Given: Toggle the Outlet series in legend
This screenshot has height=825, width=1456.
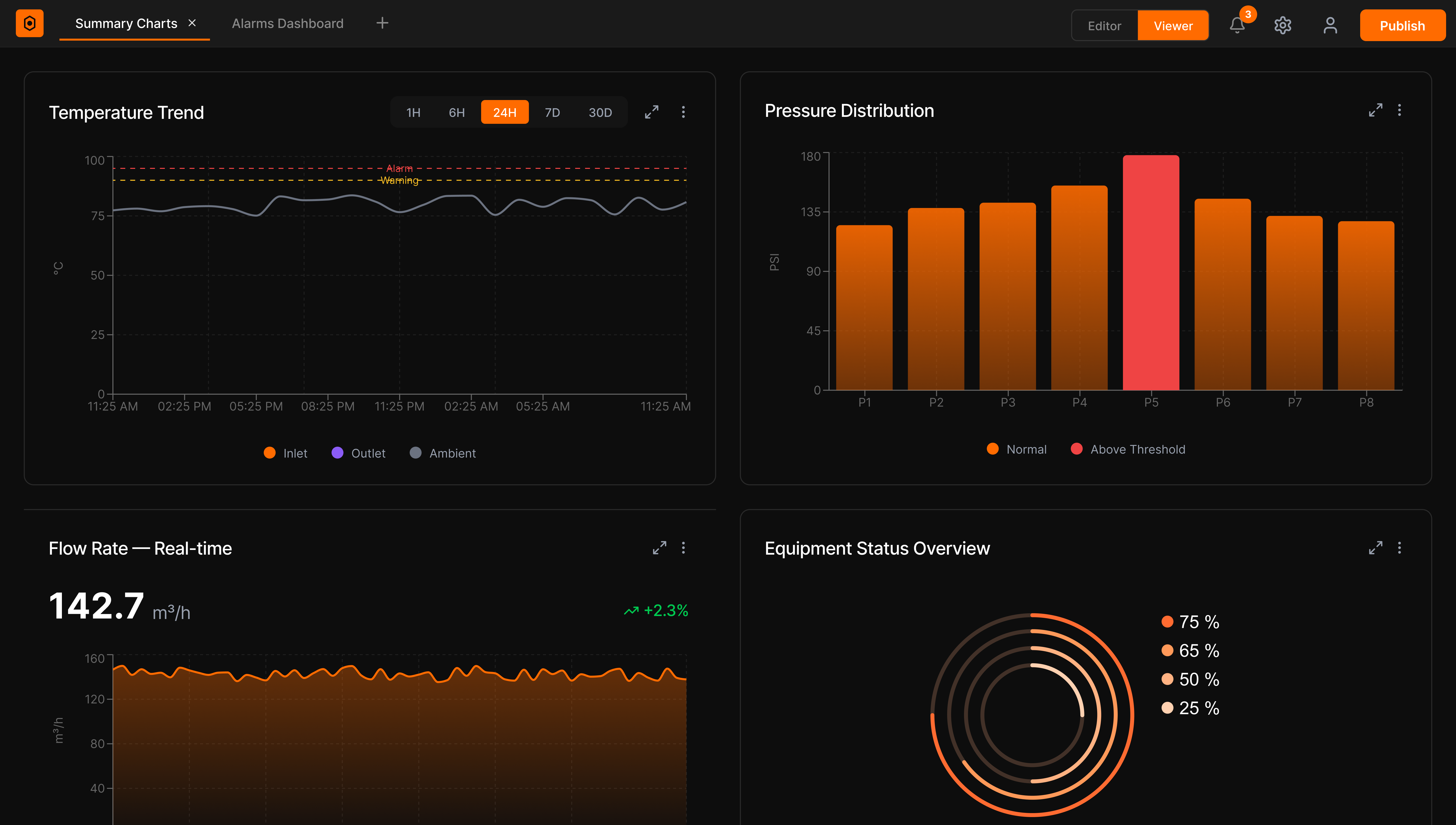Looking at the screenshot, I should [x=359, y=453].
